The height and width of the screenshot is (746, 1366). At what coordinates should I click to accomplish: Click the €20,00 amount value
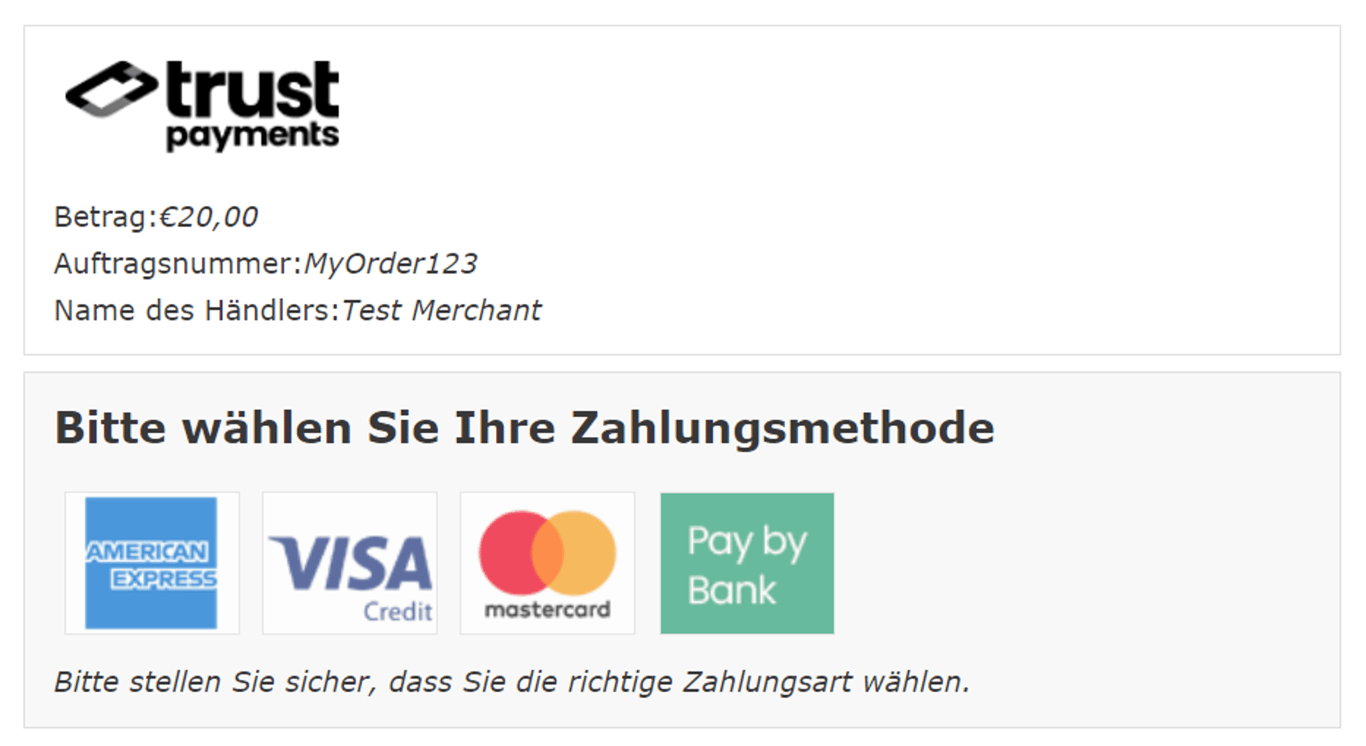[x=209, y=217]
